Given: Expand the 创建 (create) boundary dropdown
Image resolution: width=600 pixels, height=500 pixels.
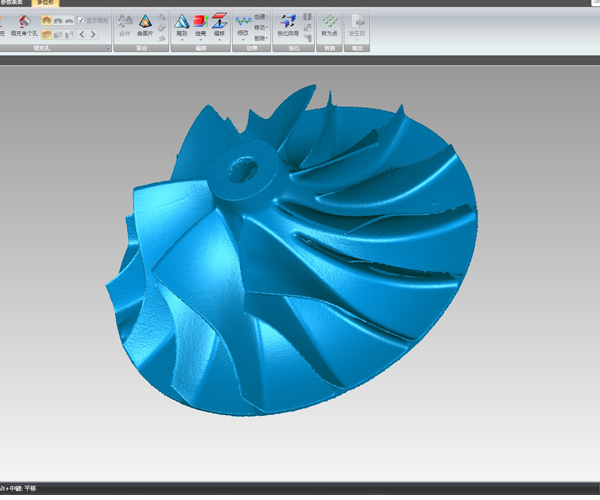Looking at the screenshot, I should click(x=260, y=17).
